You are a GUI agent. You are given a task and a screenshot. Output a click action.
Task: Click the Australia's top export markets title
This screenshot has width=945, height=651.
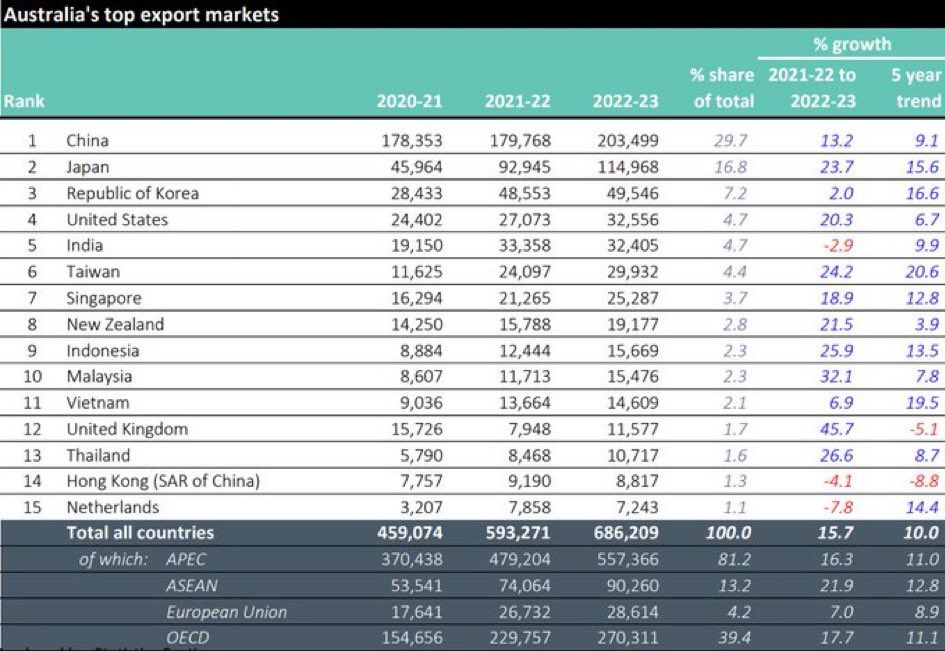tap(141, 14)
